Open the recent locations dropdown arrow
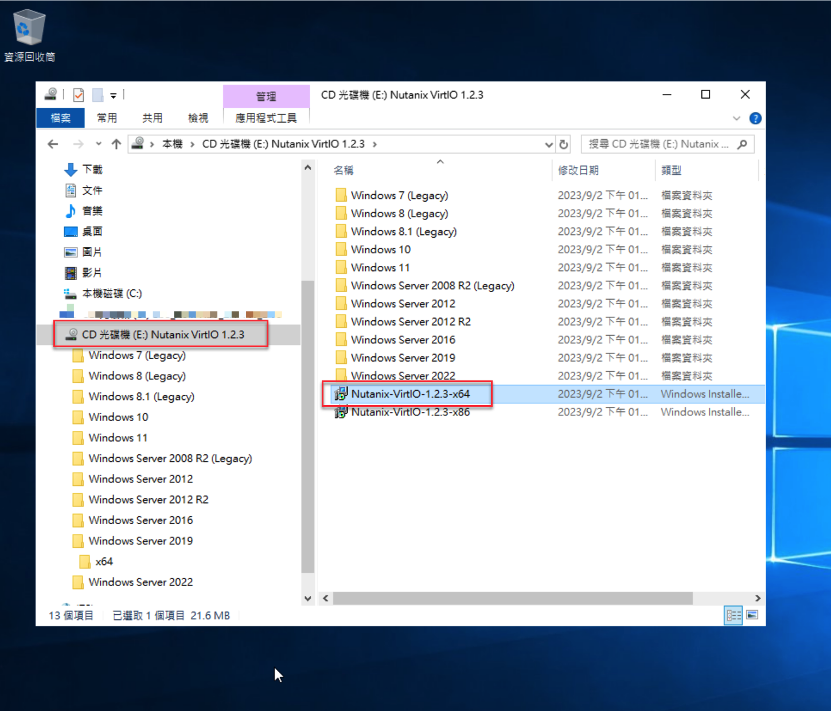This screenshot has height=712, width=832. coord(99,144)
